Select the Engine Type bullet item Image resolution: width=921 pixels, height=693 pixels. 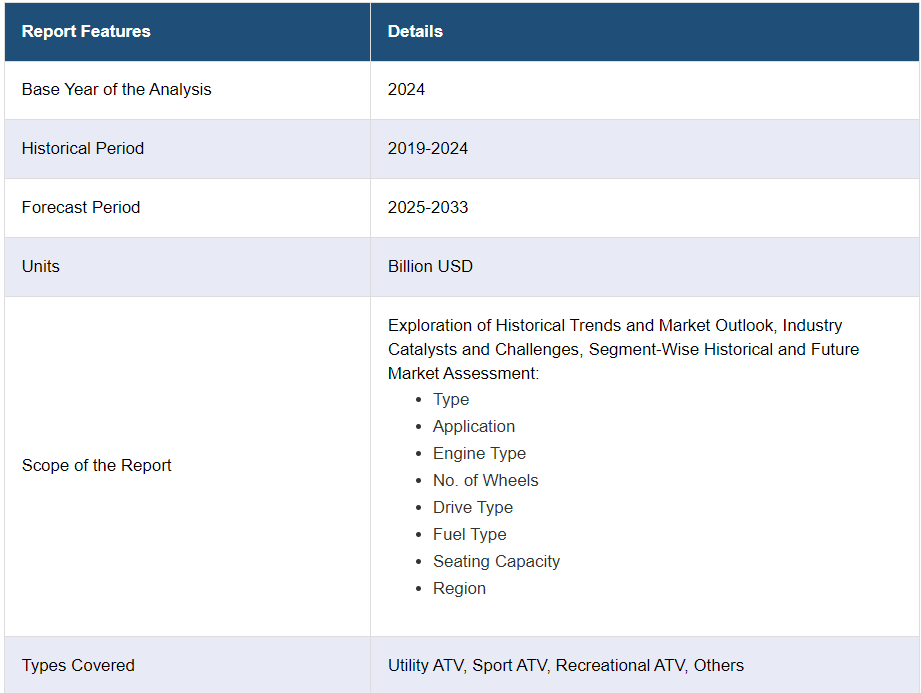click(479, 454)
